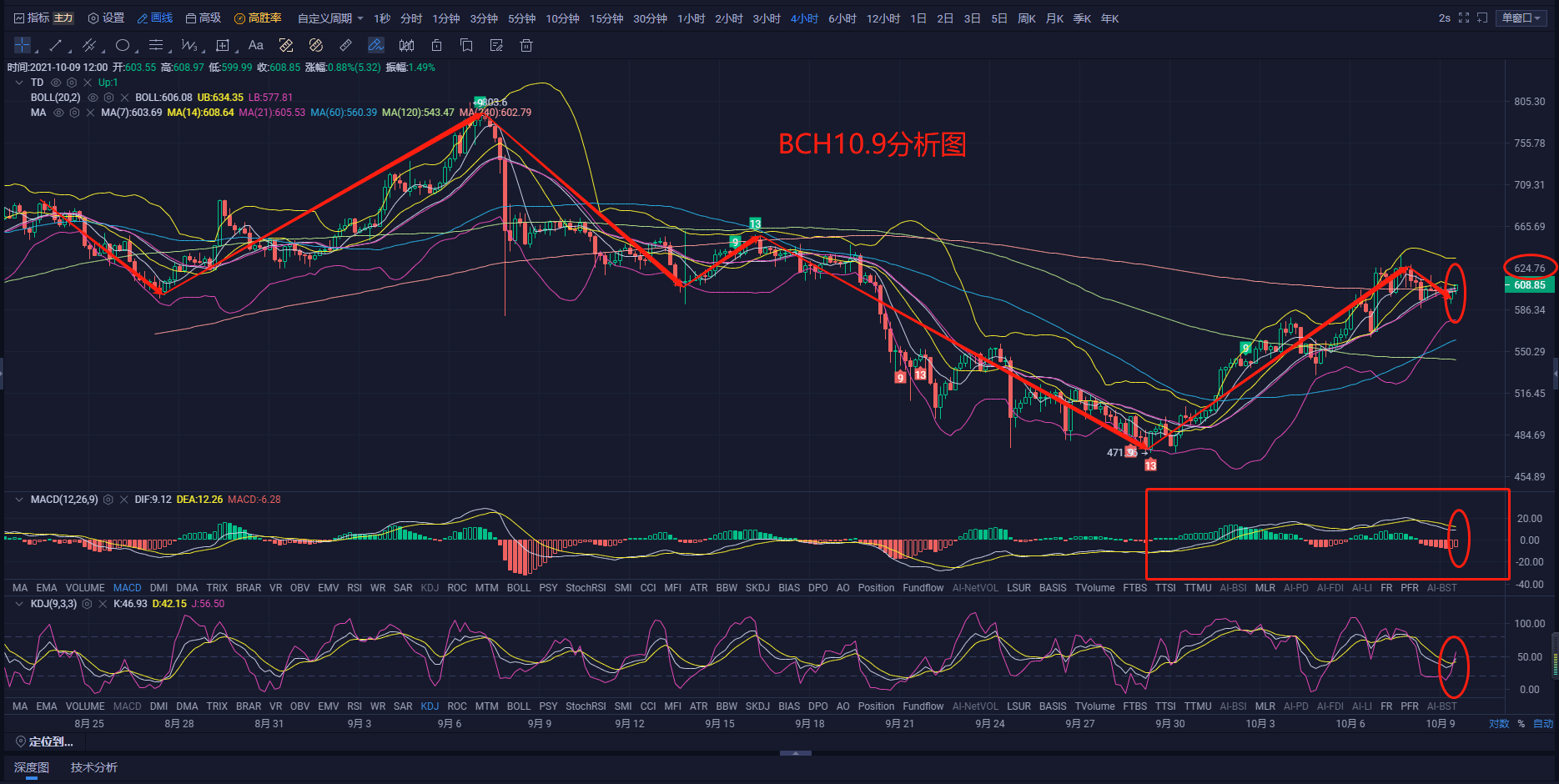
Task: Select the trend line drawing tool
Action: tap(56, 45)
